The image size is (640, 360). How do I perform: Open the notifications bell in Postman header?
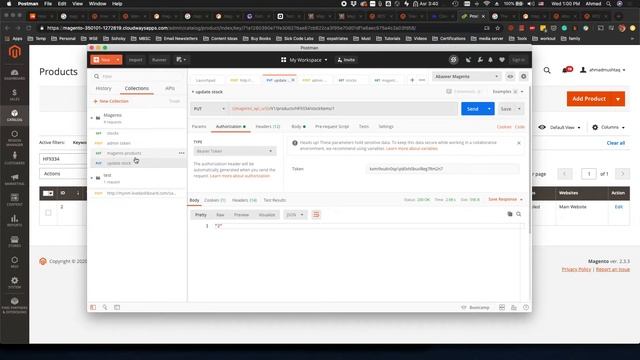[490, 60]
